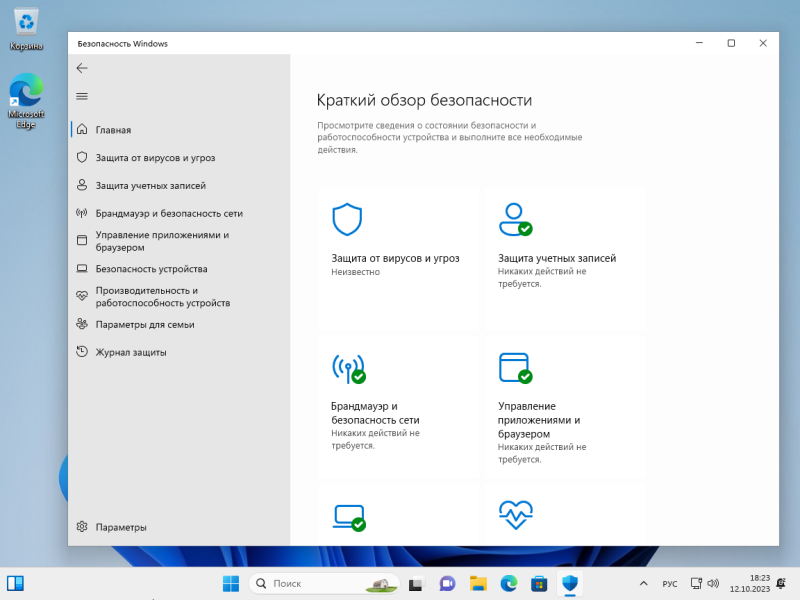800x600 pixels.
Task: Select the Microsoft Edge desktop shortcut
Action: [x=26, y=101]
